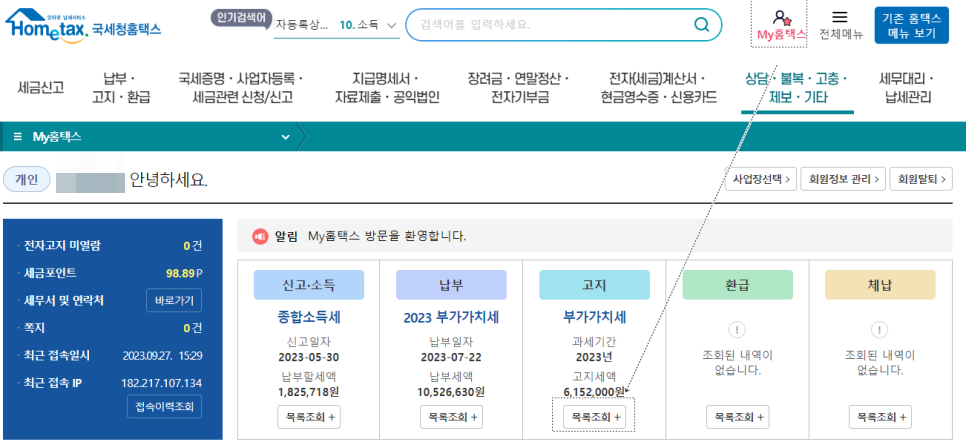Viewport: 966px width, 442px height.
Task: Open 2023 부가가치세 link in 납부
Action: (451, 317)
